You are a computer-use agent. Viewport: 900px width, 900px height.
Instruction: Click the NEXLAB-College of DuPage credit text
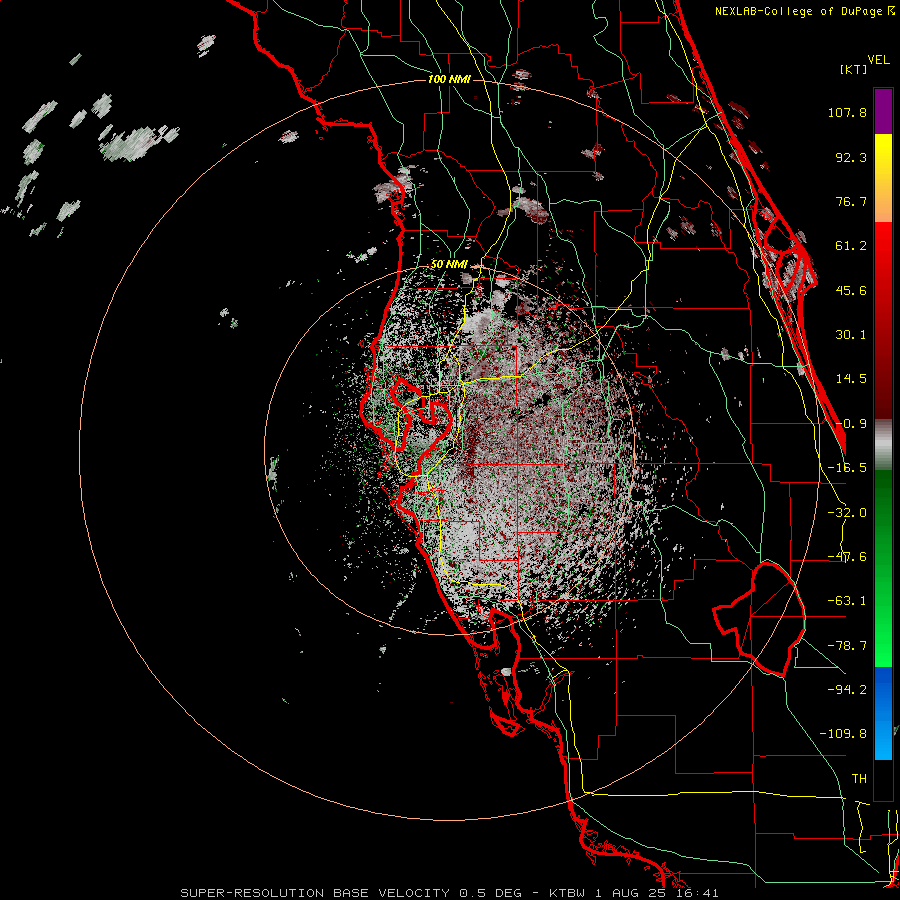pos(804,11)
